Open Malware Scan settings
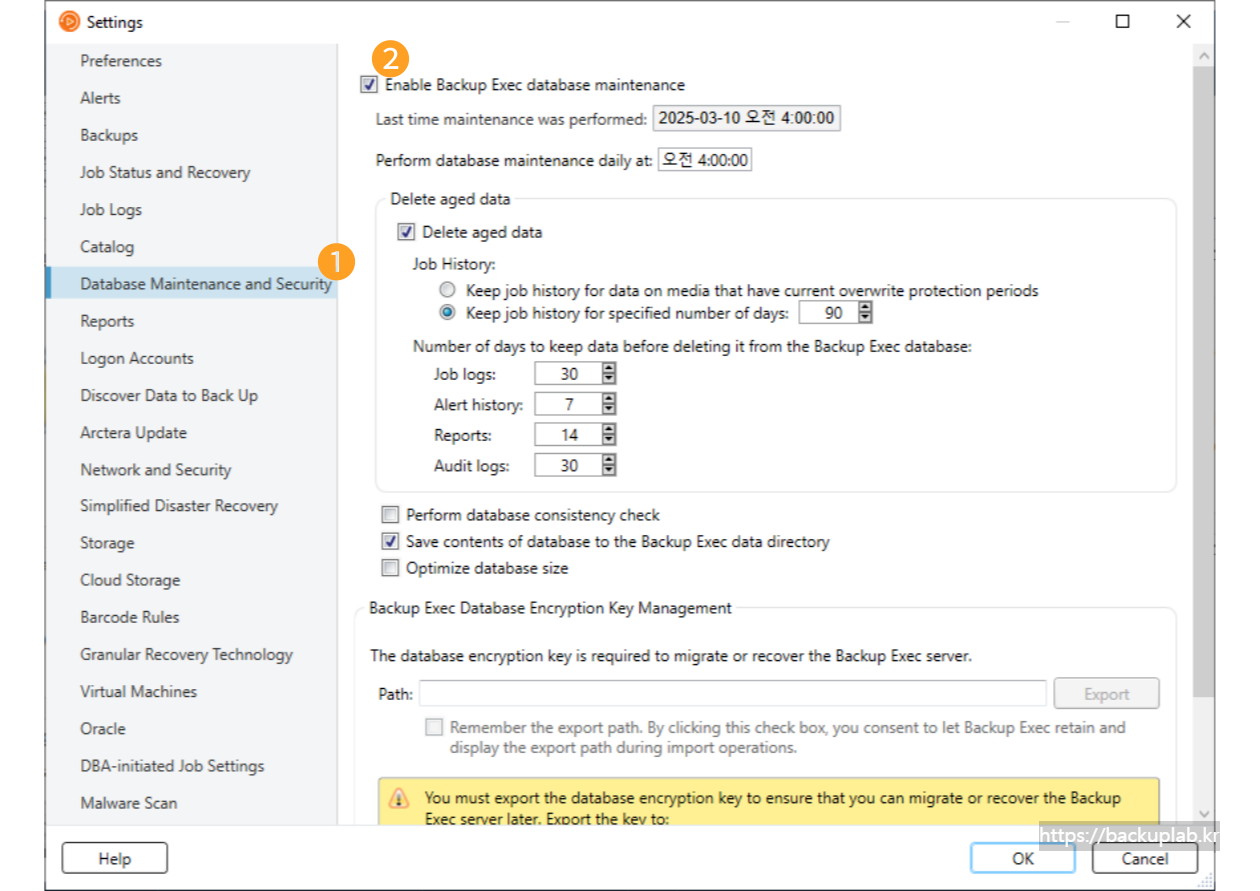This screenshot has height=891, width=1260. pos(128,803)
